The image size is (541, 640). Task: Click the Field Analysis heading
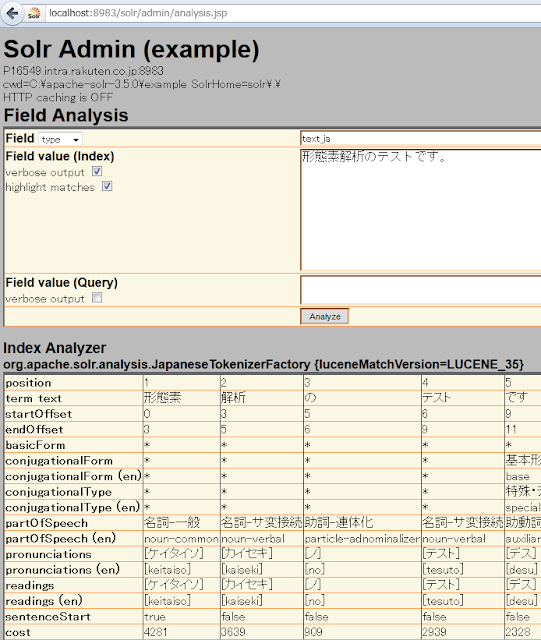[x=66, y=115]
